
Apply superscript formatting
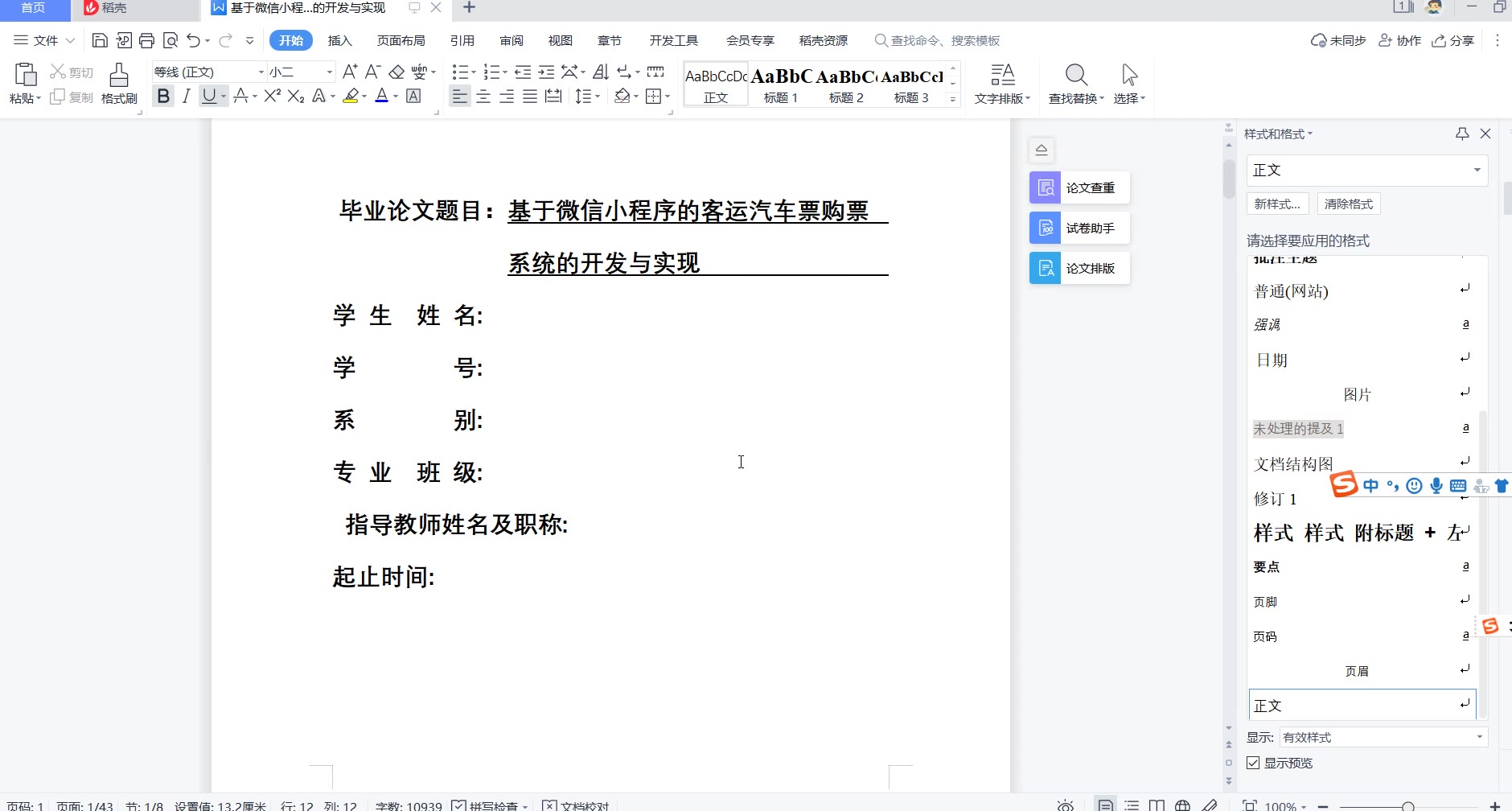click(x=273, y=97)
